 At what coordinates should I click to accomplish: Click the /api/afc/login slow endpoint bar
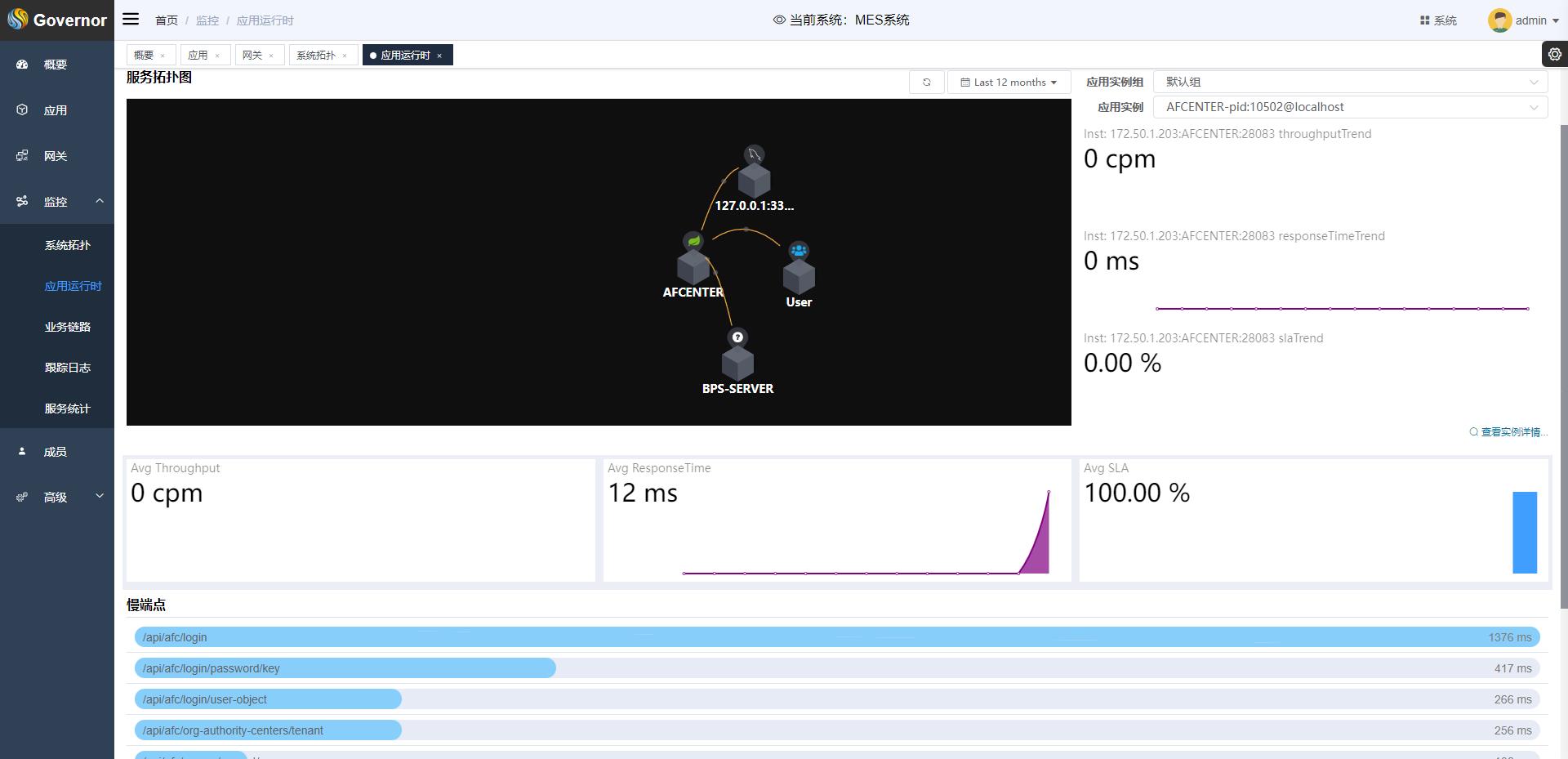tap(836, 637)
